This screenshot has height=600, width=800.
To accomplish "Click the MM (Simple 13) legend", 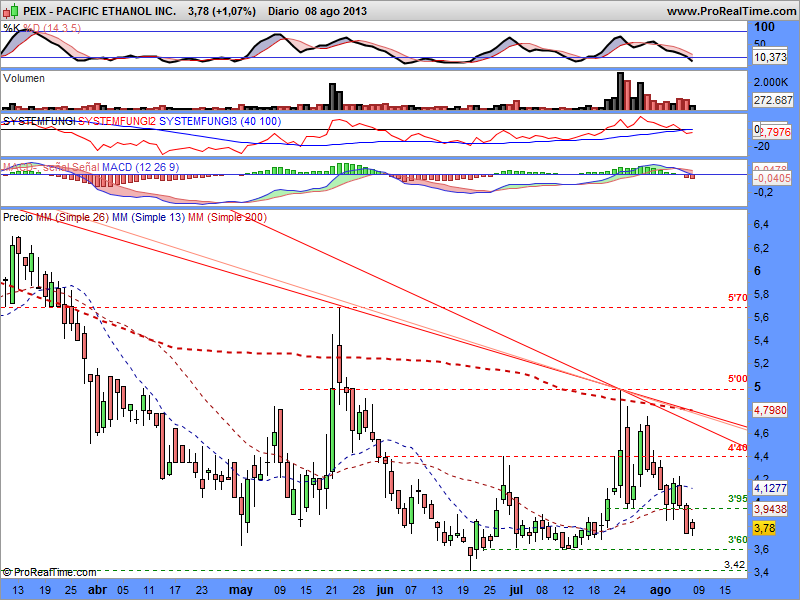I will coord(148,217).
